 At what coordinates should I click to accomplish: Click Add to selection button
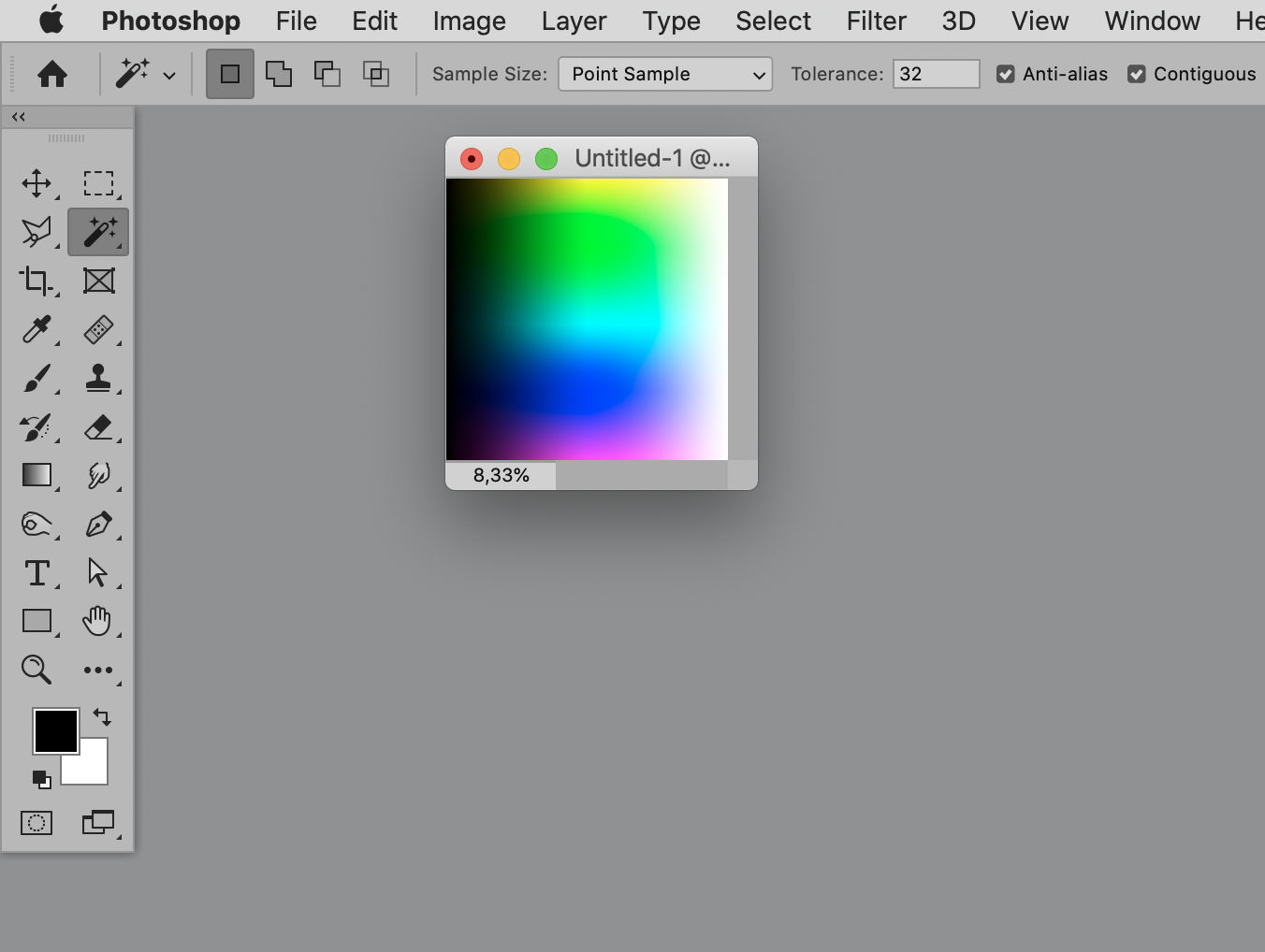pos(279,74)
